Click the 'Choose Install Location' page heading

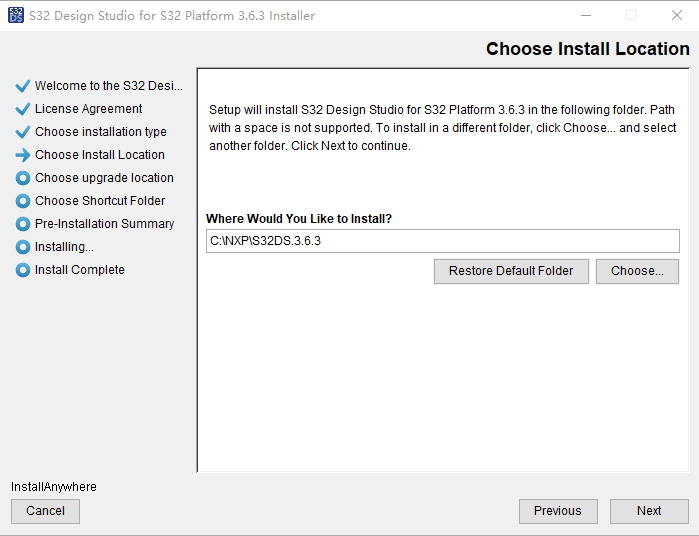tap(588, 49)
